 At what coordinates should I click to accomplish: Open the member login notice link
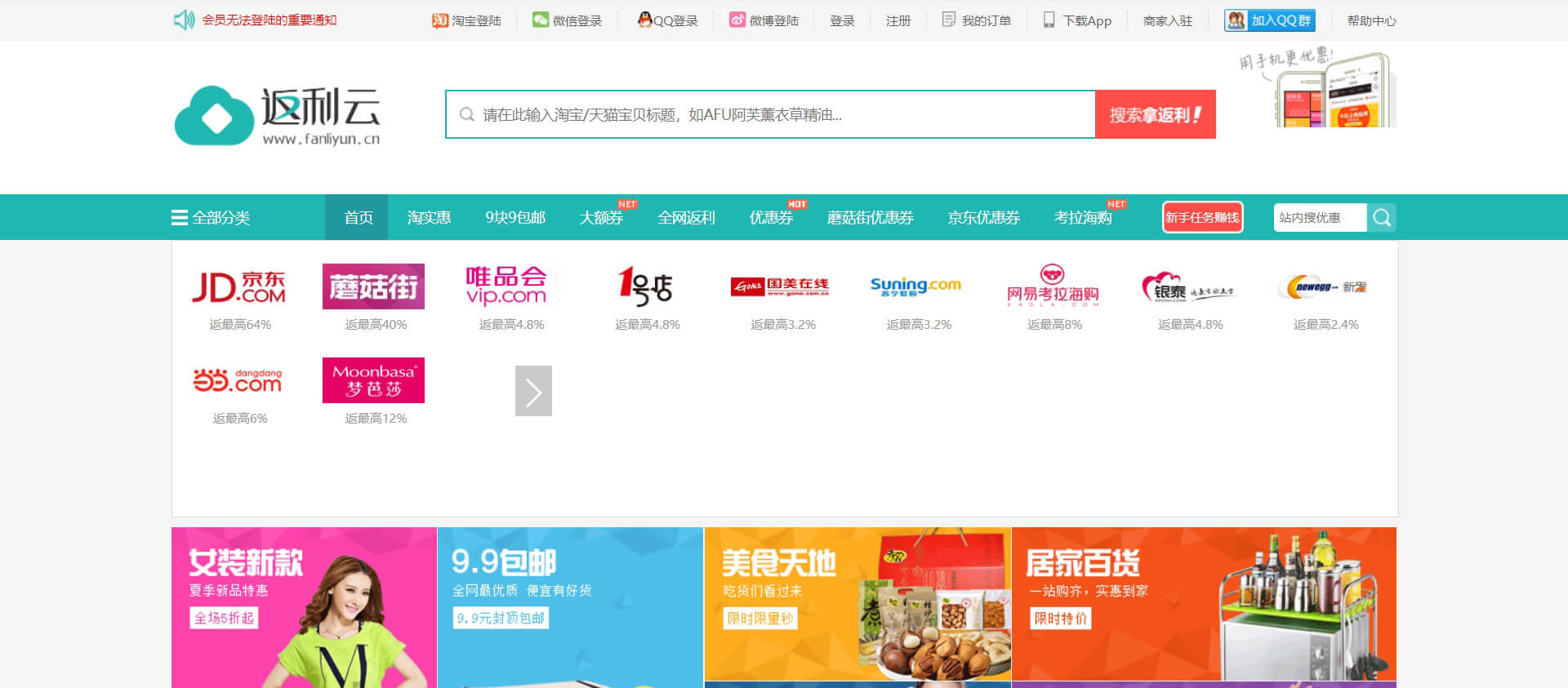click(x=269, y=20)
